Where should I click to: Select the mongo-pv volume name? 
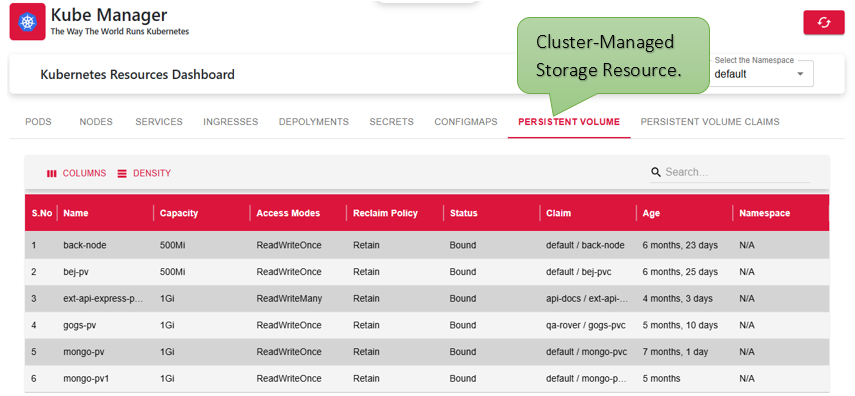[x=83, y=352]
